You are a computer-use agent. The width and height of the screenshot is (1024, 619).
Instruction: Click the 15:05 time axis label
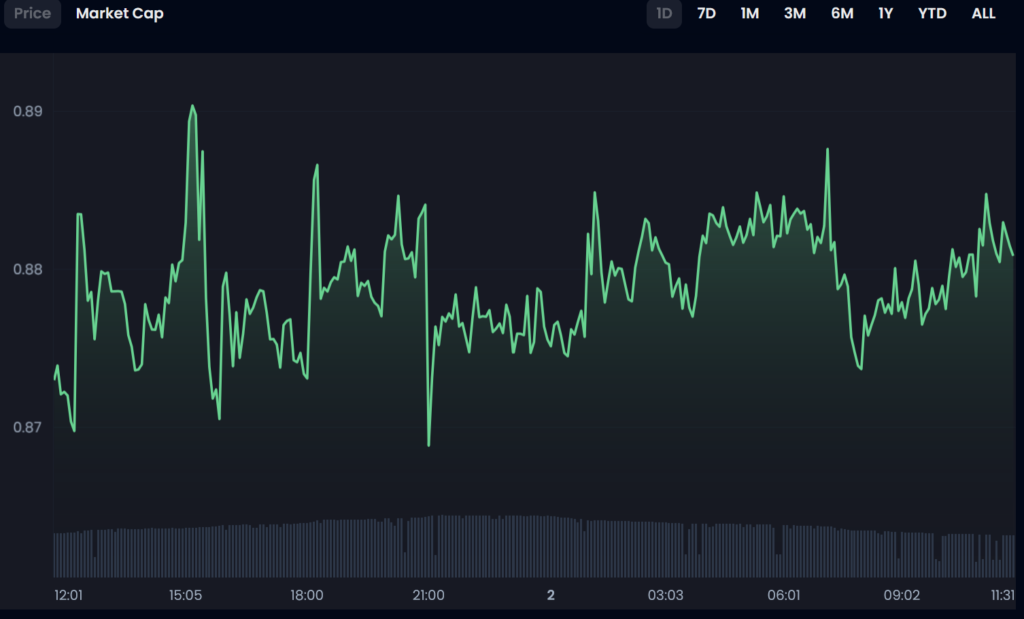185,595
